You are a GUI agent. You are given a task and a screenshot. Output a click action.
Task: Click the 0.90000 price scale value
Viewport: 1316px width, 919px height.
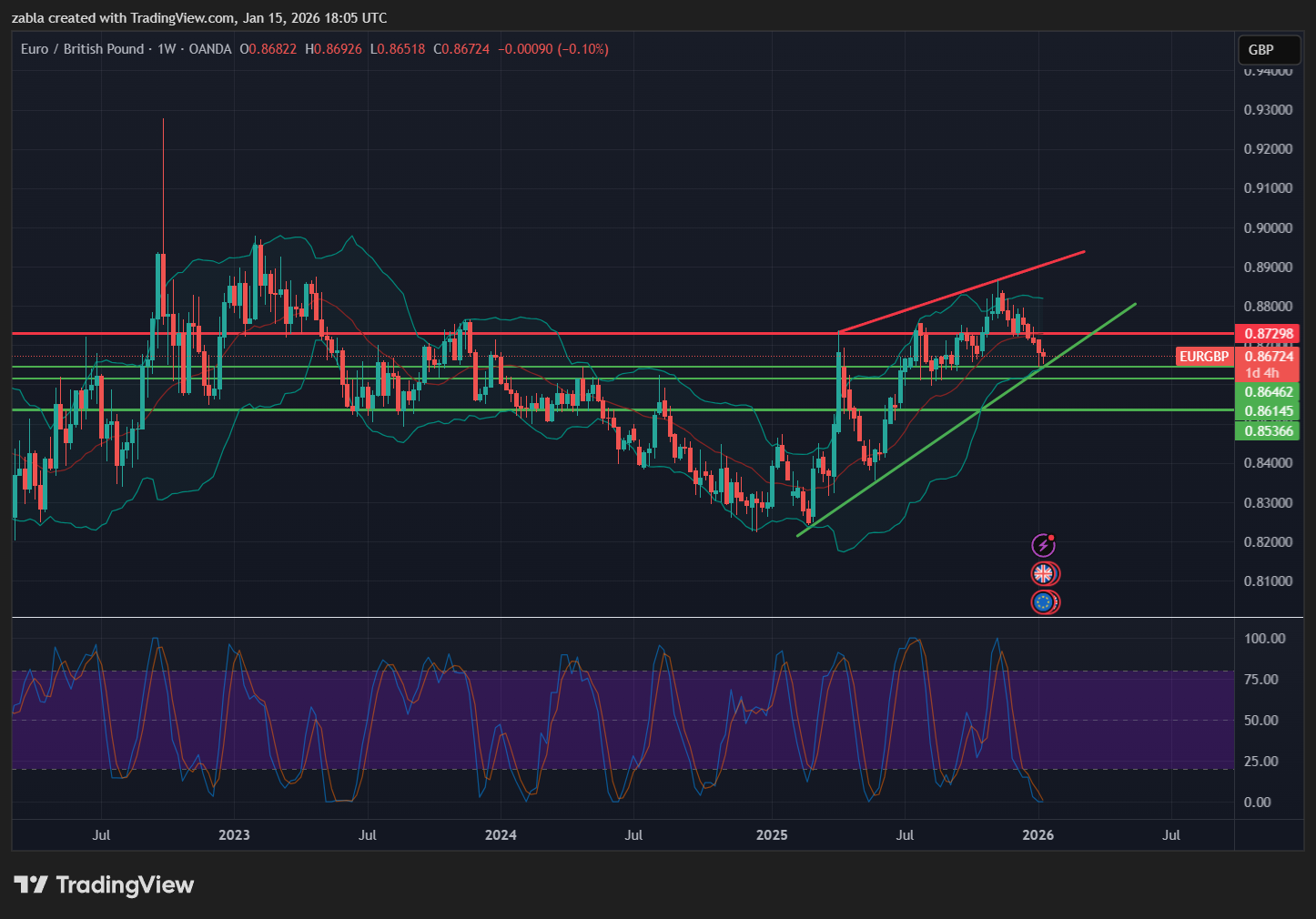(x=1268, y=228)
